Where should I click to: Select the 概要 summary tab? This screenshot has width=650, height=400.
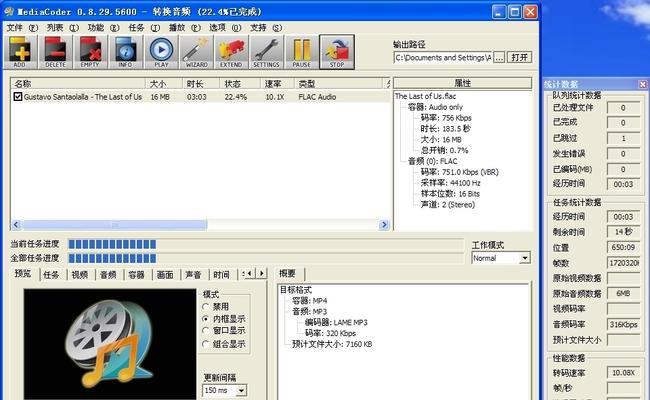tap(288, 274)
